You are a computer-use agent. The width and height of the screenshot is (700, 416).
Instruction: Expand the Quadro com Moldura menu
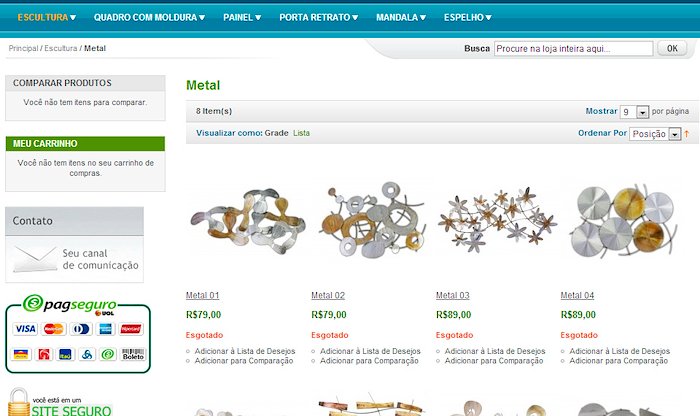(149, 17)
